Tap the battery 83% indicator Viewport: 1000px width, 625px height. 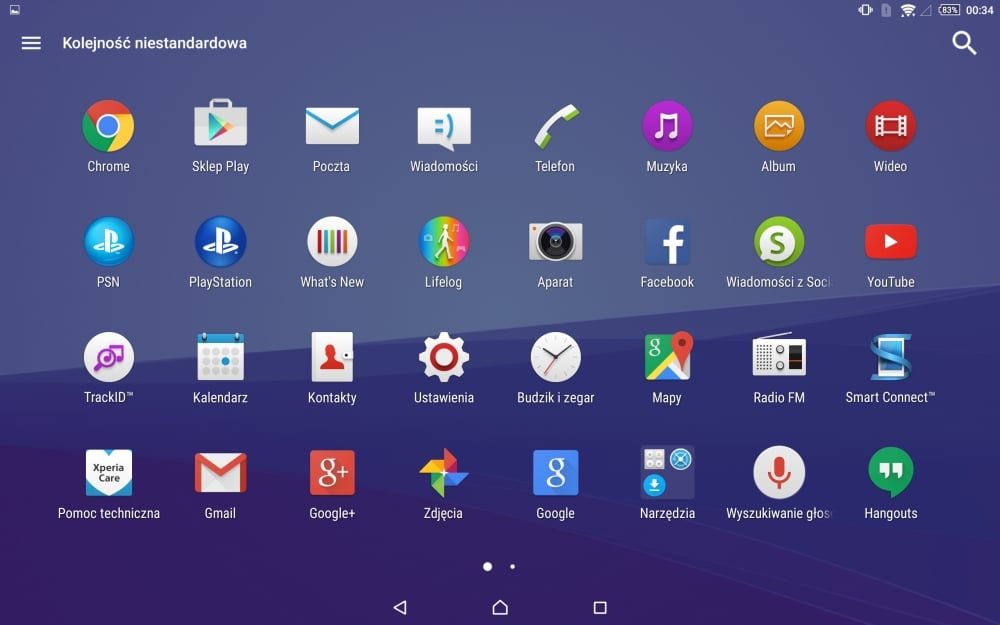point(949,10)
